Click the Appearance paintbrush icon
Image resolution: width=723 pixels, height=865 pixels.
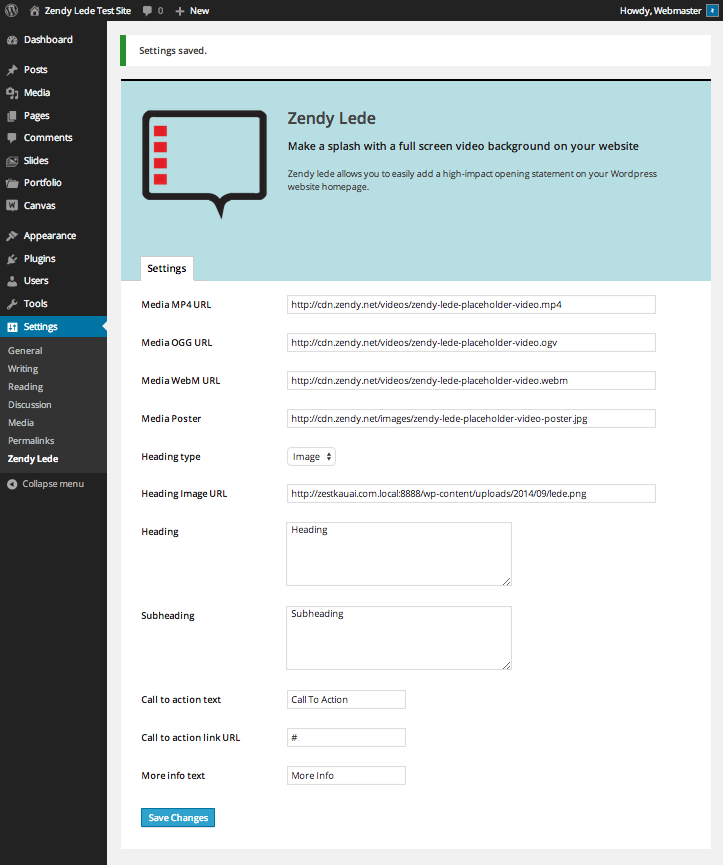[12, 236]
